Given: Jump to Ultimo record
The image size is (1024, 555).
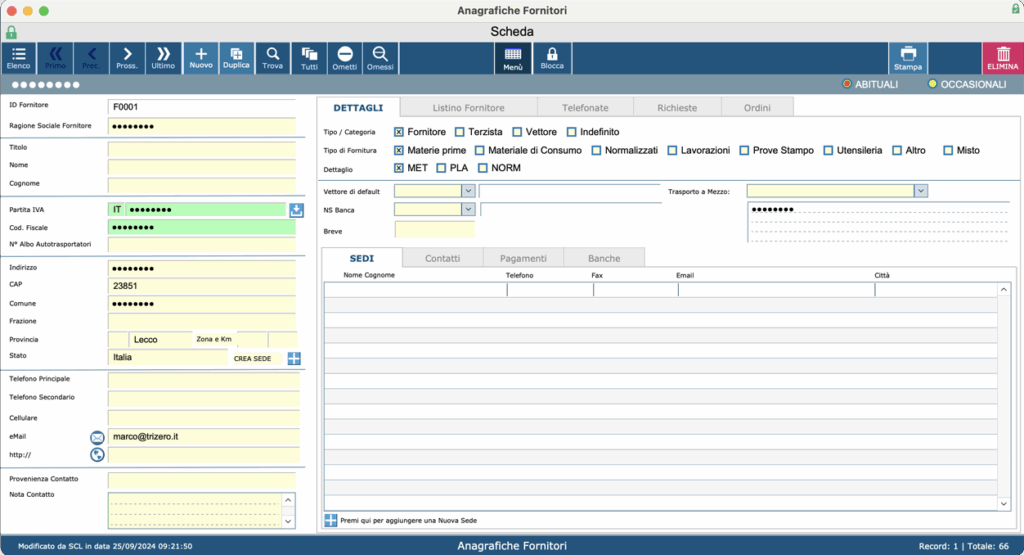Looking at the screenshot, I should click(x=163, y=58).
